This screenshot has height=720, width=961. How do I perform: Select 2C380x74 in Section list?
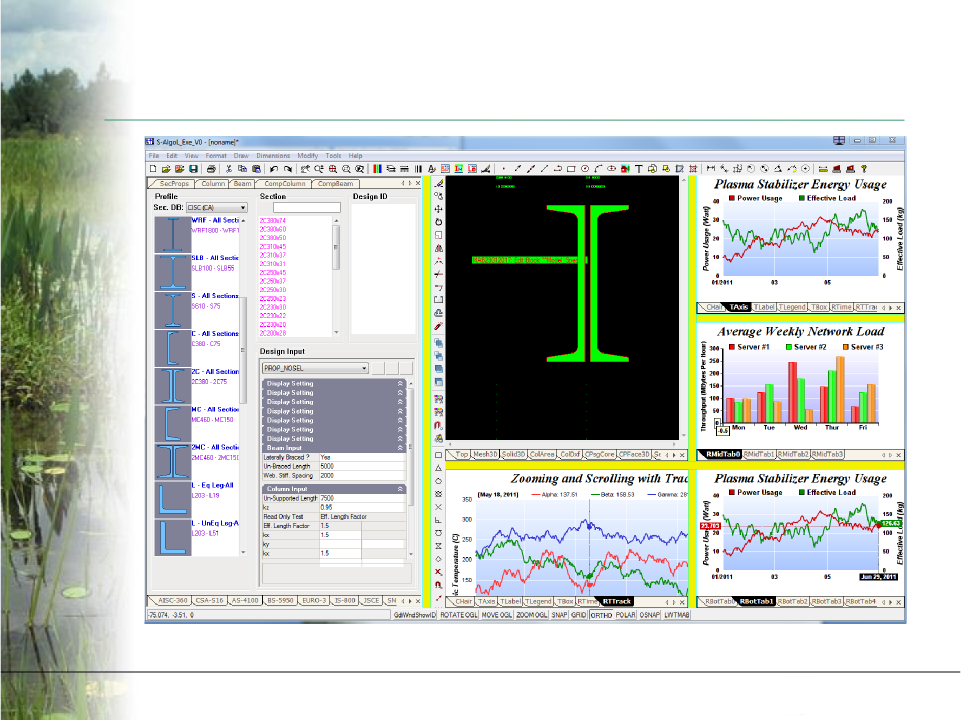point(273,221)
